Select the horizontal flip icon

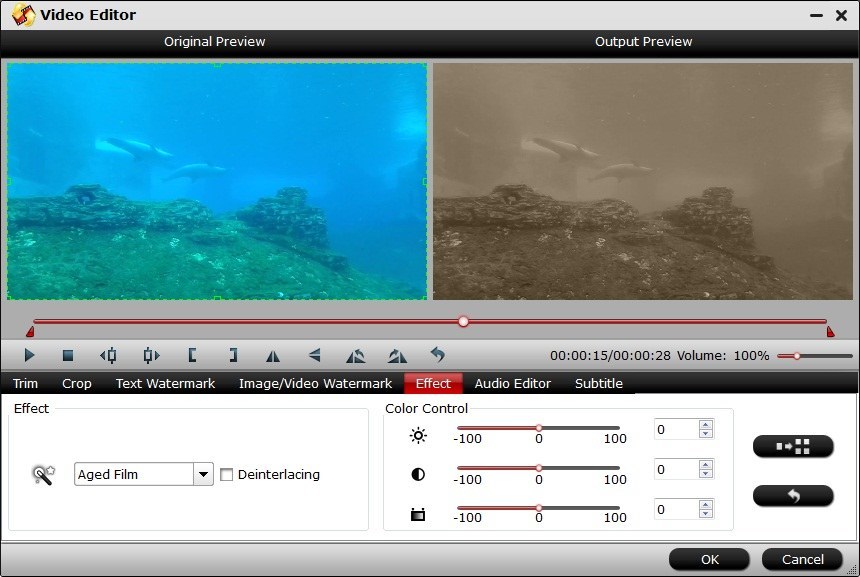pos(273,355)
